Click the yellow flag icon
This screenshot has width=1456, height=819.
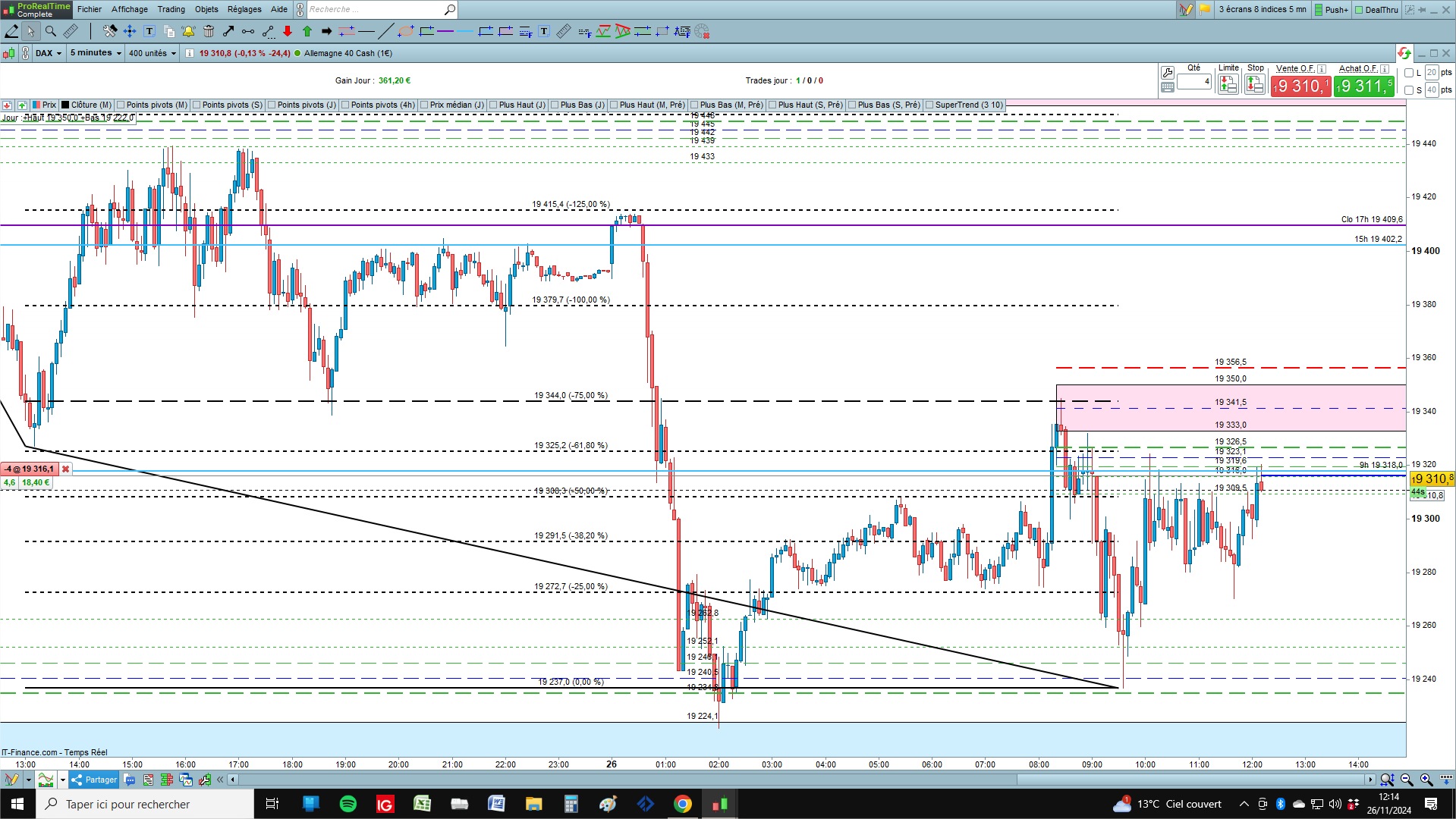coord(1205,9)
